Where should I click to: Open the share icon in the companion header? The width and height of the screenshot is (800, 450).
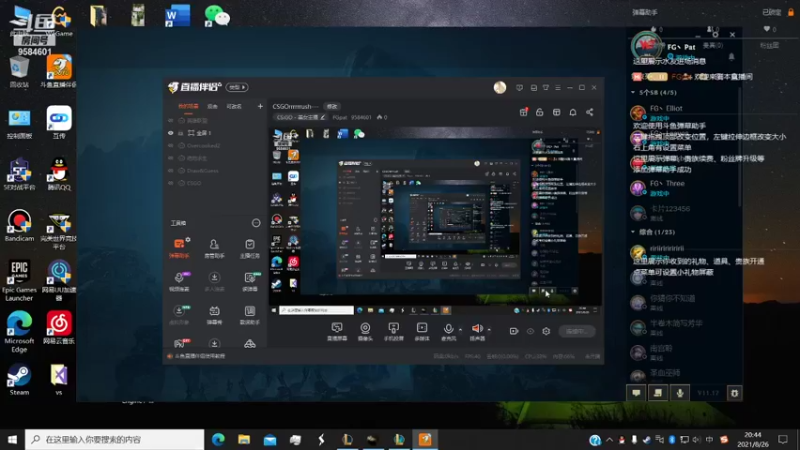click(x=589, y=112)
